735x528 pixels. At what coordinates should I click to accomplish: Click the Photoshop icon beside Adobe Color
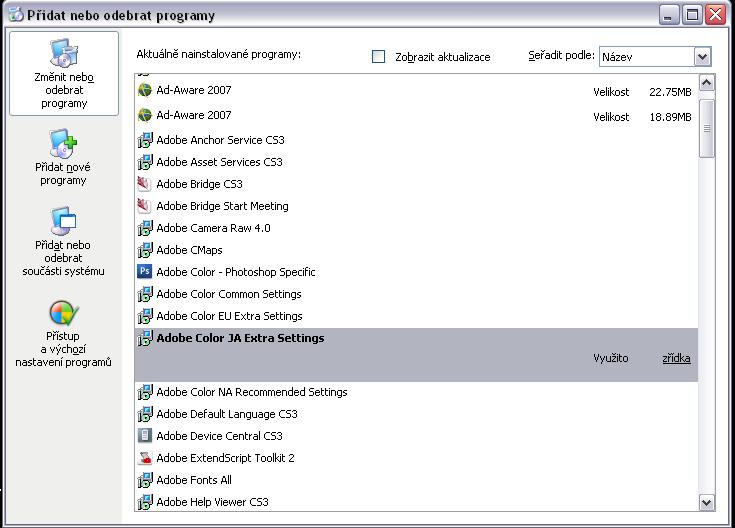point(144,272)
